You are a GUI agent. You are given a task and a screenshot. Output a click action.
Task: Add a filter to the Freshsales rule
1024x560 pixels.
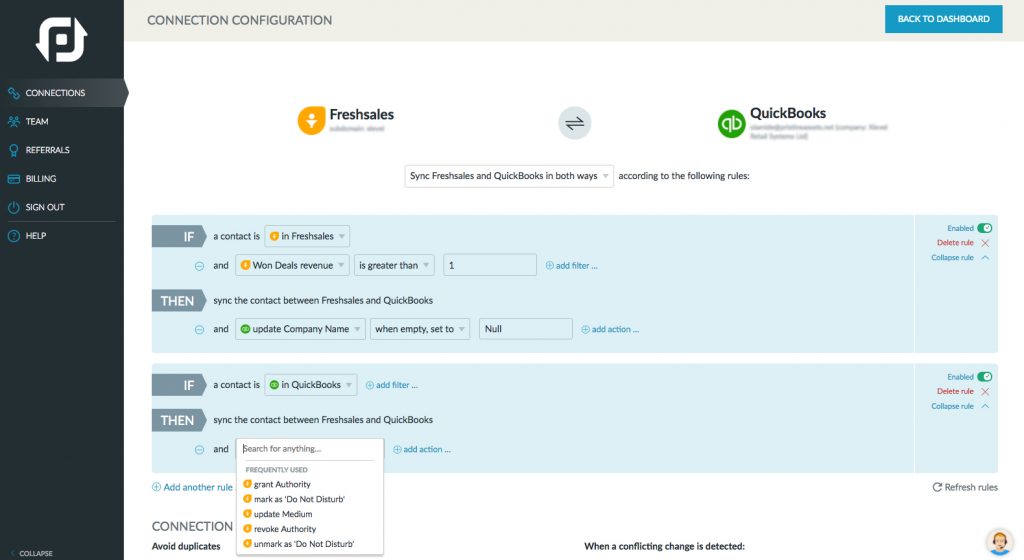click(x=571, y=266)
